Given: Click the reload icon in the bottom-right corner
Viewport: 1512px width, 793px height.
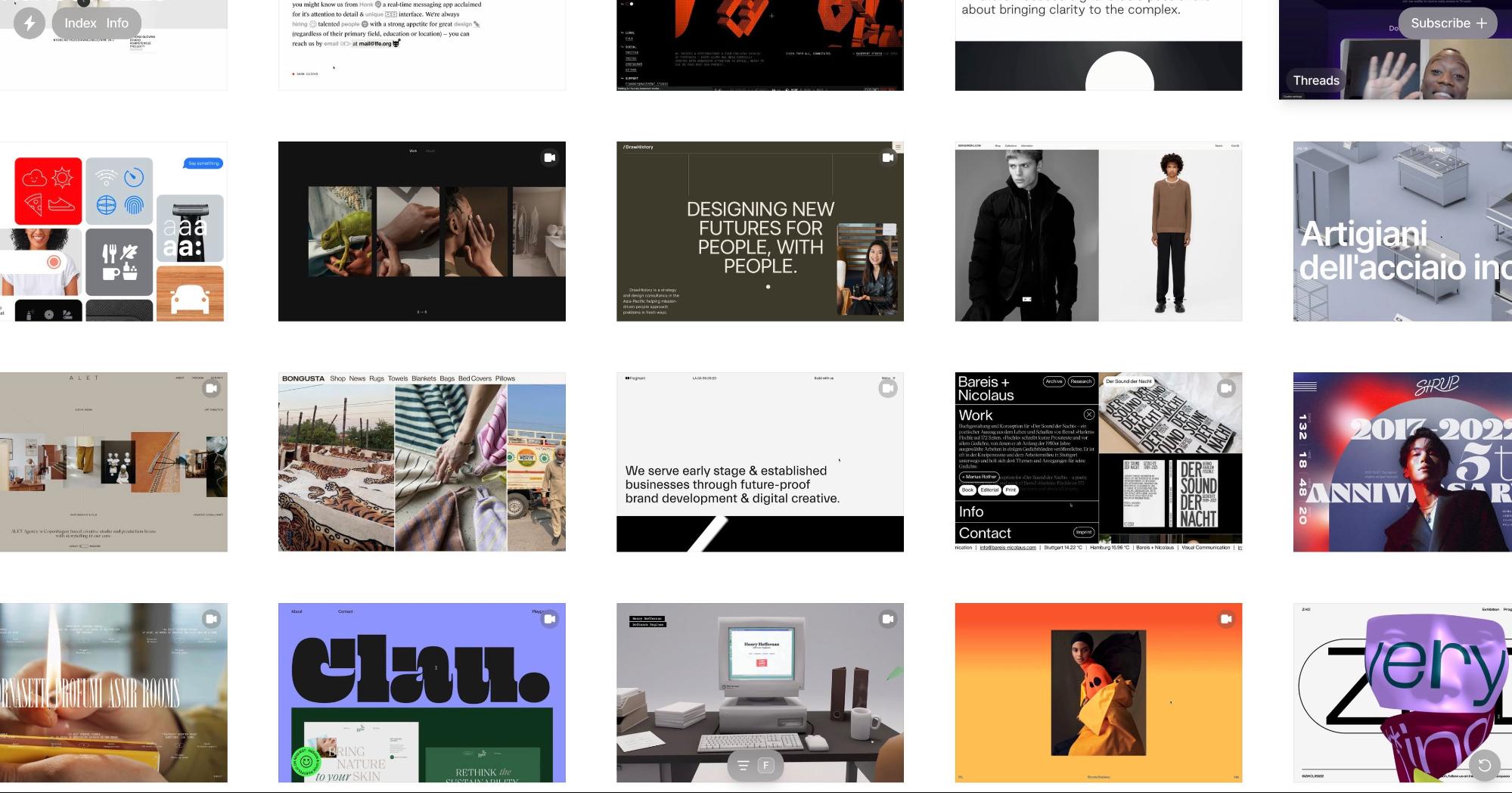Looking at the screenshot, I should pos(1483,766).
